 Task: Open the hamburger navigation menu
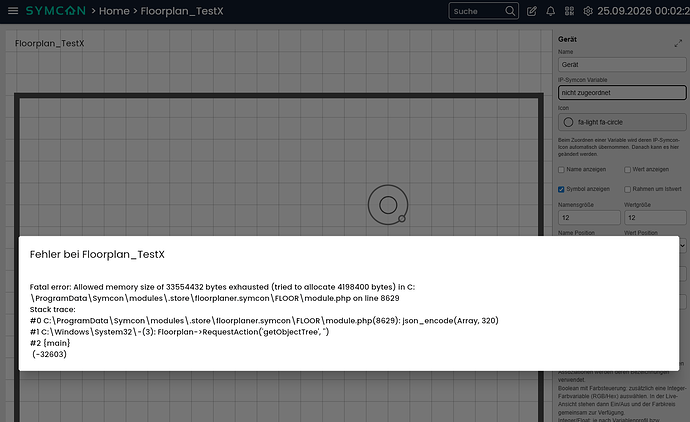point(13,11)
